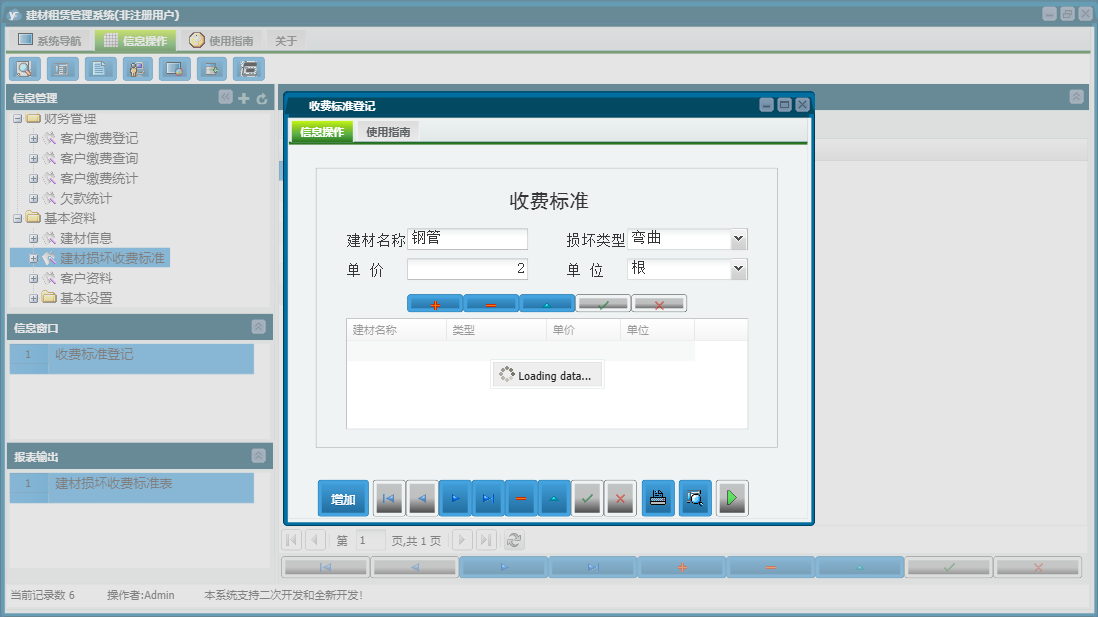Refresh the 信息管理 tree

[262, 98]
